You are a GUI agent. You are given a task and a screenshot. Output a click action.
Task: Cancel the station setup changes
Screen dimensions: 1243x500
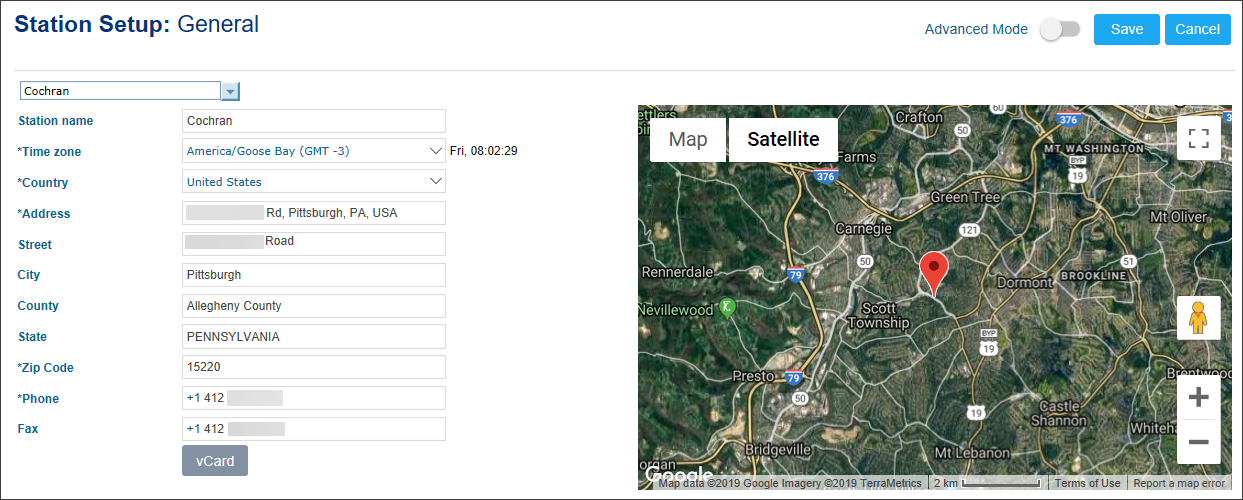(x=1197, y=30)
